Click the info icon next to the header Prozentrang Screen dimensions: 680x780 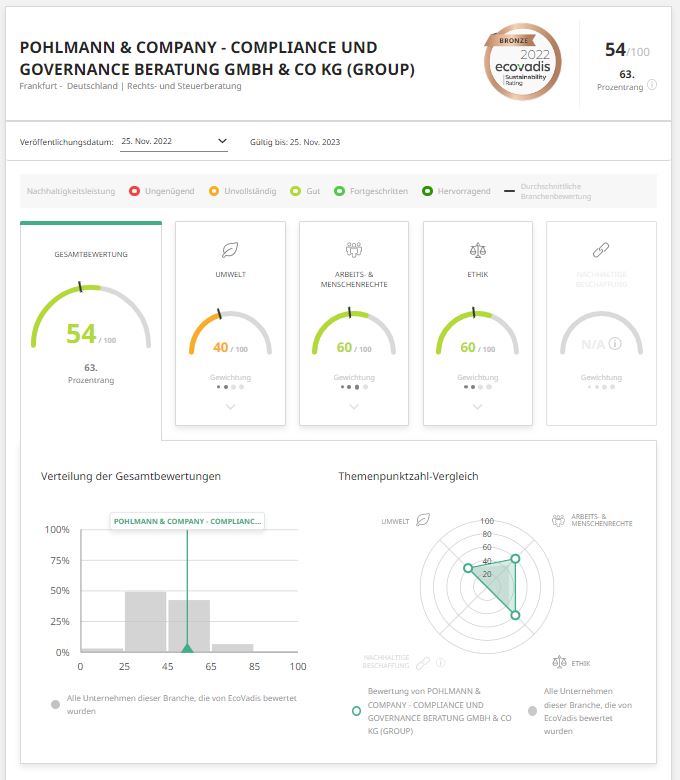click(652, 85)
